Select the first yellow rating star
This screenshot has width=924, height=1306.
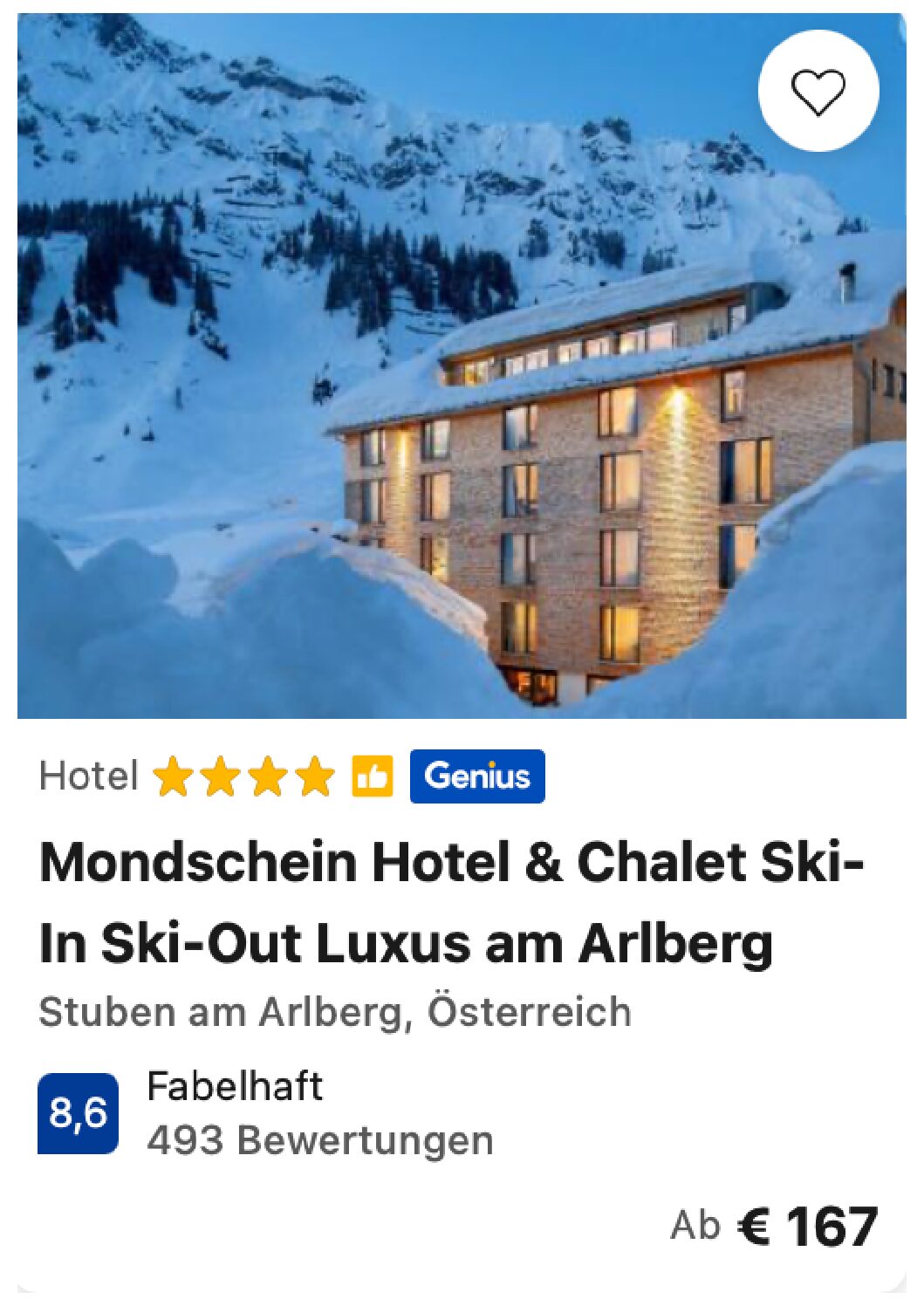(172, 776)
